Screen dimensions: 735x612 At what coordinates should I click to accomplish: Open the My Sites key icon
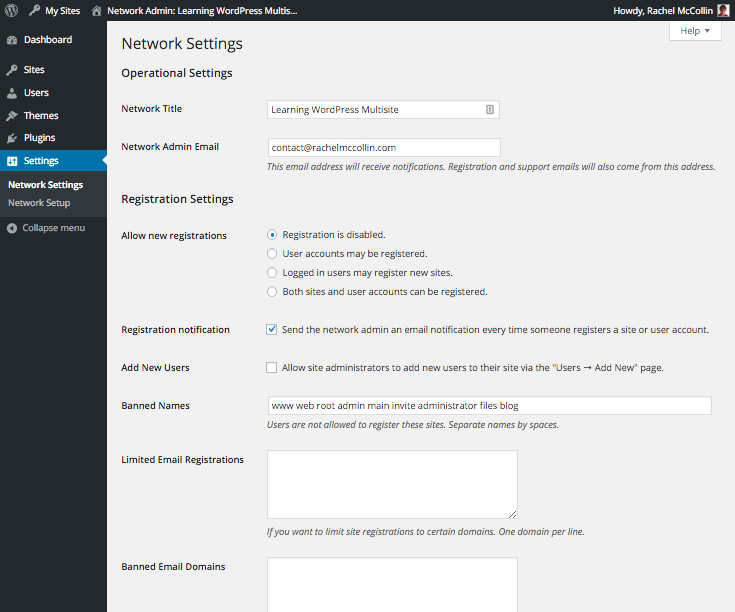coord(35,11)
